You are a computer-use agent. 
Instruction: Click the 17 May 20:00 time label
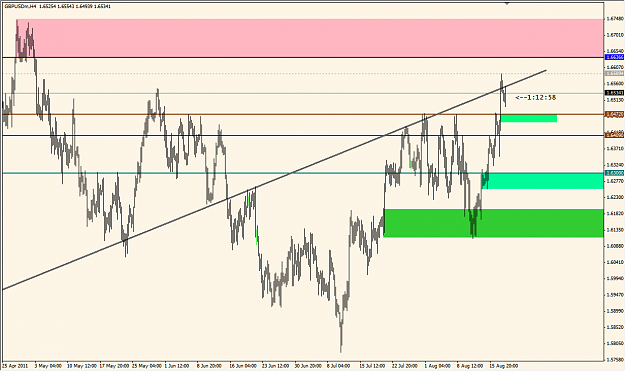[x=114, y=365]
